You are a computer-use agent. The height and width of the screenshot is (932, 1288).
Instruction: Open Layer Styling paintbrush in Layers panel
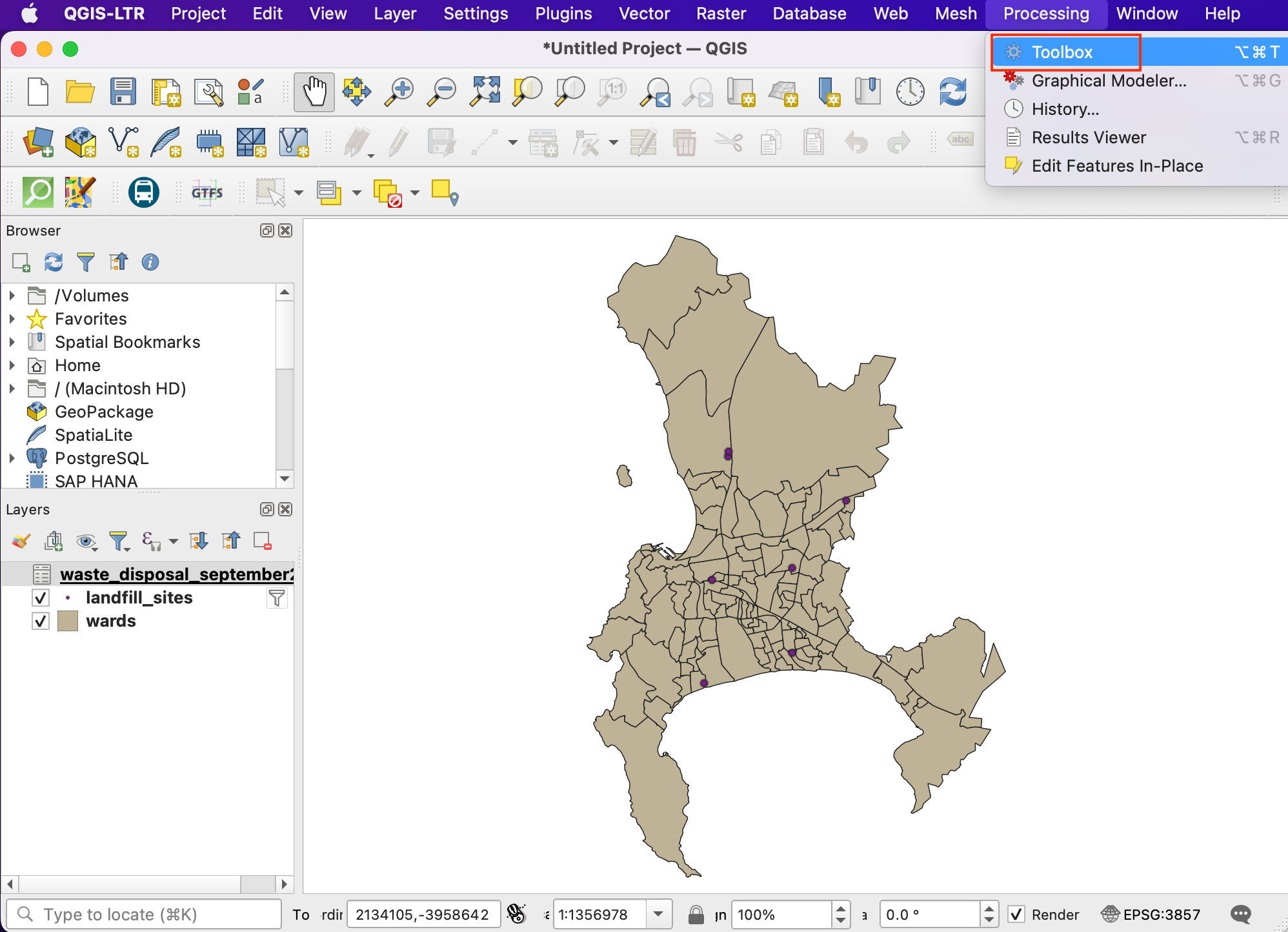coord(21,541)
